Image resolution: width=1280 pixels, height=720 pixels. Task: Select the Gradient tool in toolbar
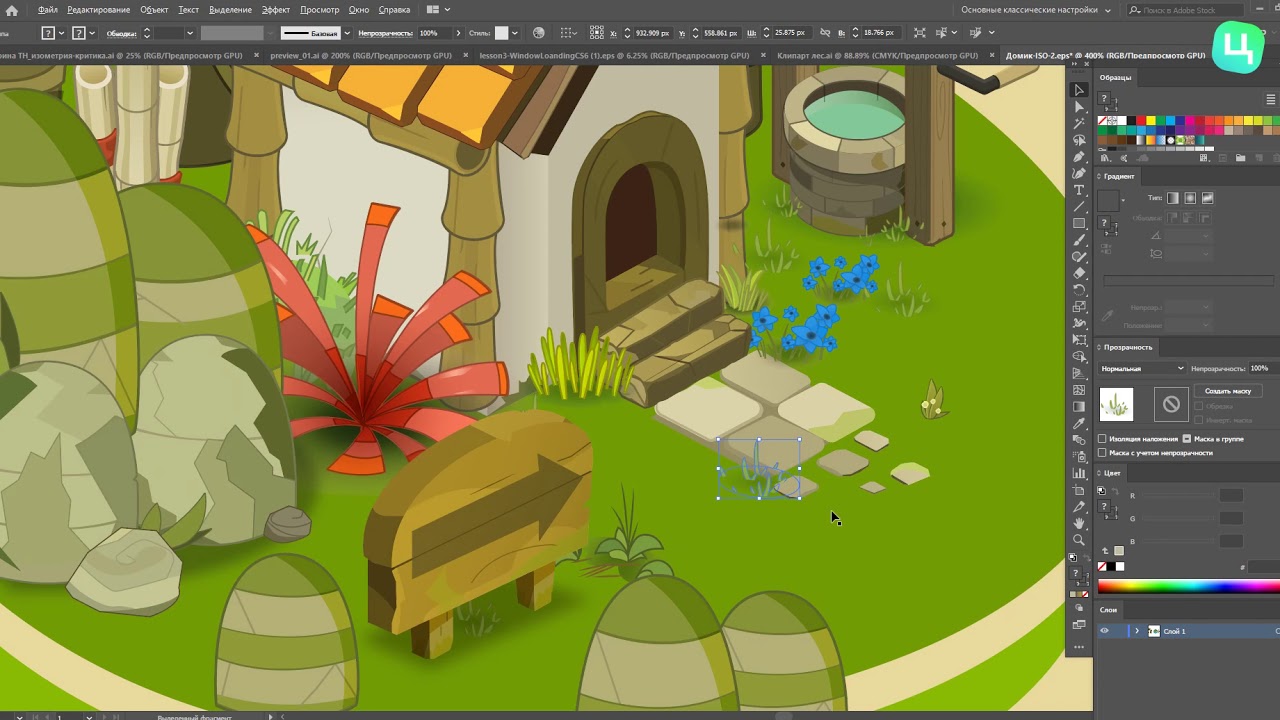(1079, 407)
